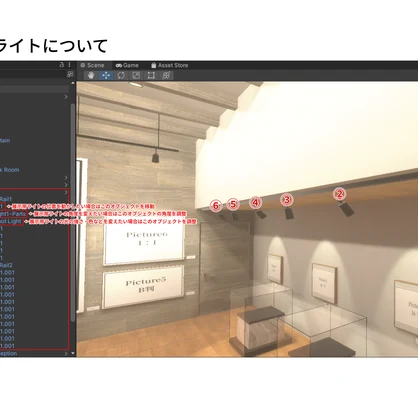Select the Rect transform tool
Screen dimensions: 418x418
[x=151, y=75]
